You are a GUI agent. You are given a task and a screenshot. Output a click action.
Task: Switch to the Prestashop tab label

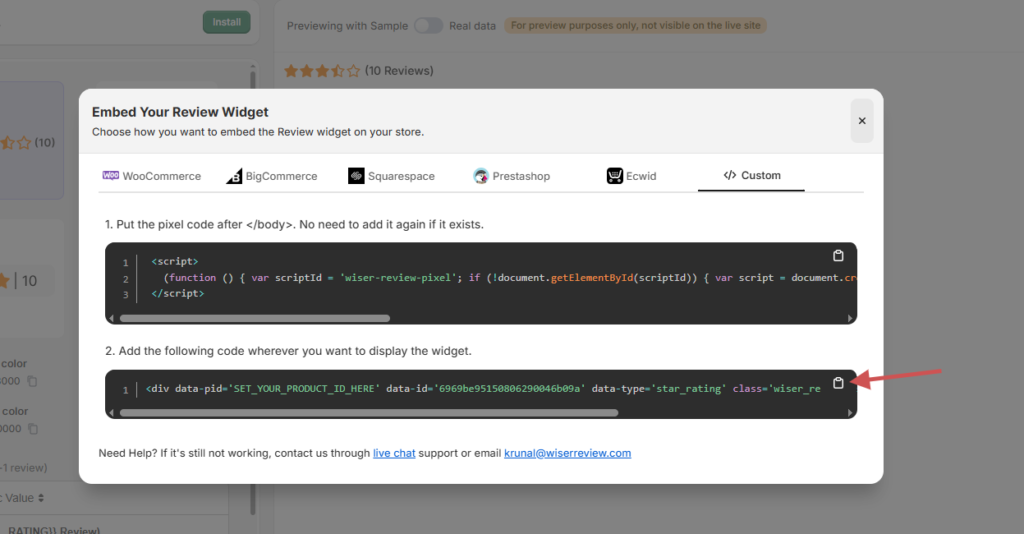point(521,176)
